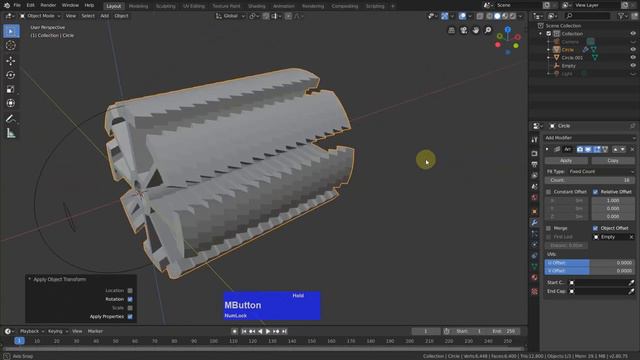The width and height of the screenshot is (640, 360).
Task: Open Material properties tab
Action: point(534,278)
